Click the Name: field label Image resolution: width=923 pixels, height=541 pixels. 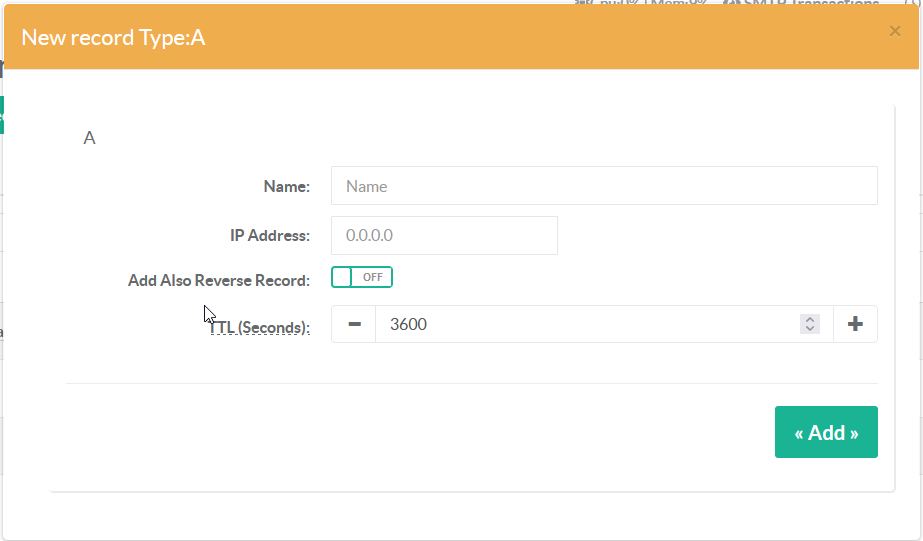[287, 186]
